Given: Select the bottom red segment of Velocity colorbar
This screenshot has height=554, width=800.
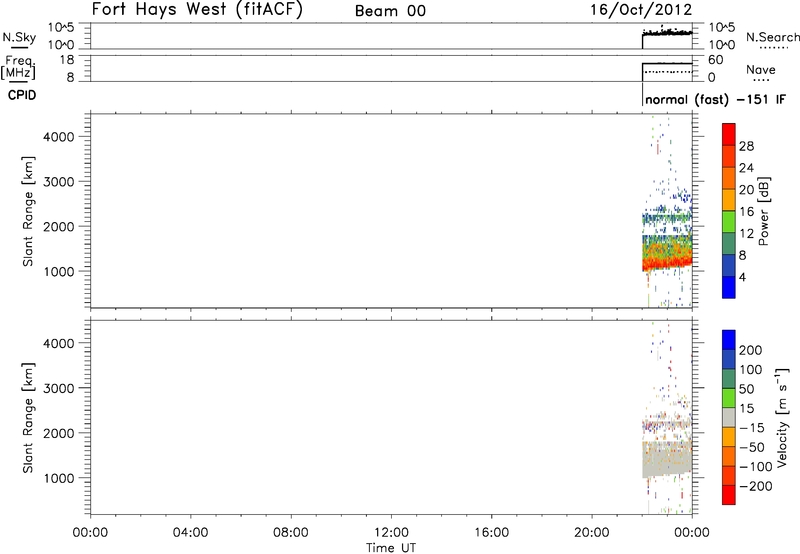Looking at the screenshot, I should (729, 495).
